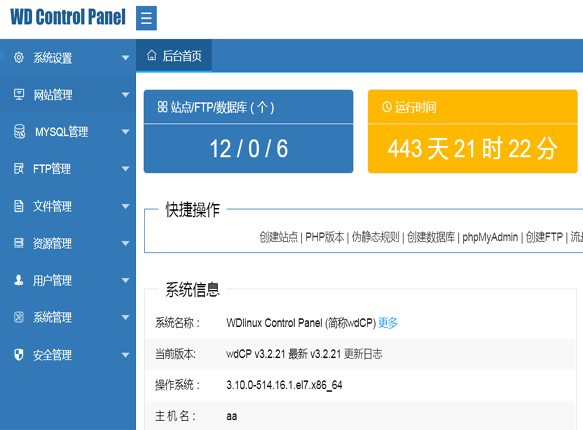Click the home icon on 后台首页 tab
Image resolution: width=583 pixels, height=430 pixels.
151,56
